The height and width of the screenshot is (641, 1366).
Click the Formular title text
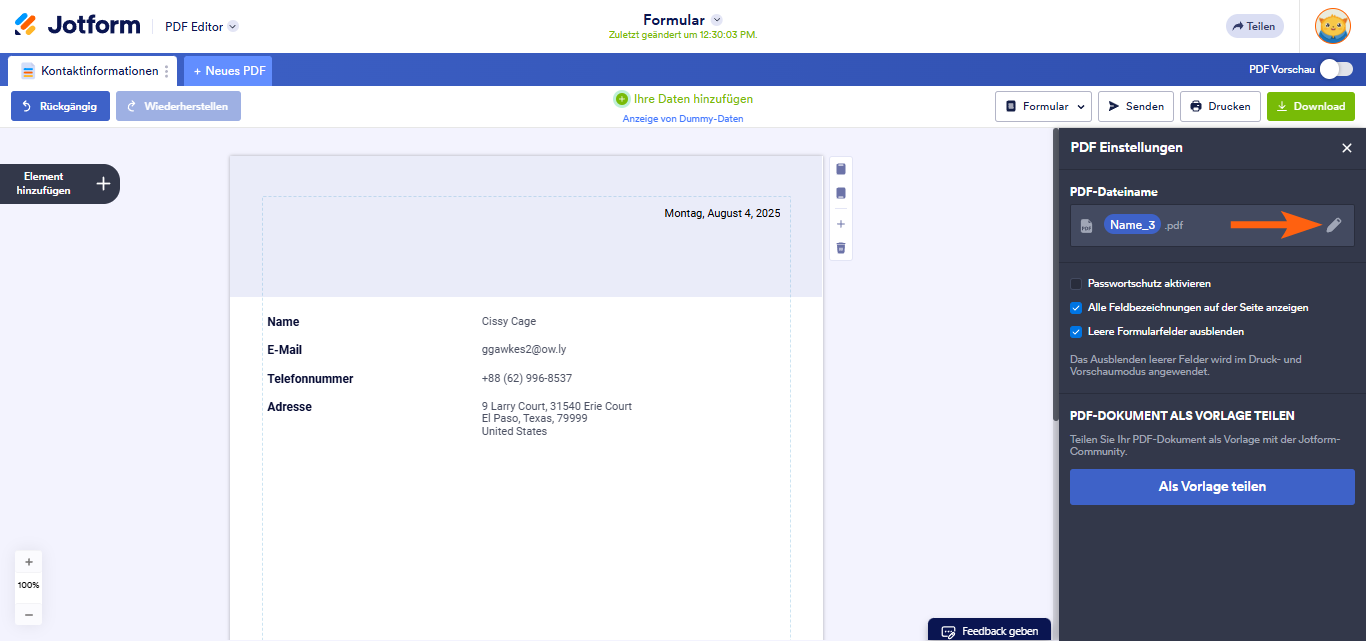[674, 20]
